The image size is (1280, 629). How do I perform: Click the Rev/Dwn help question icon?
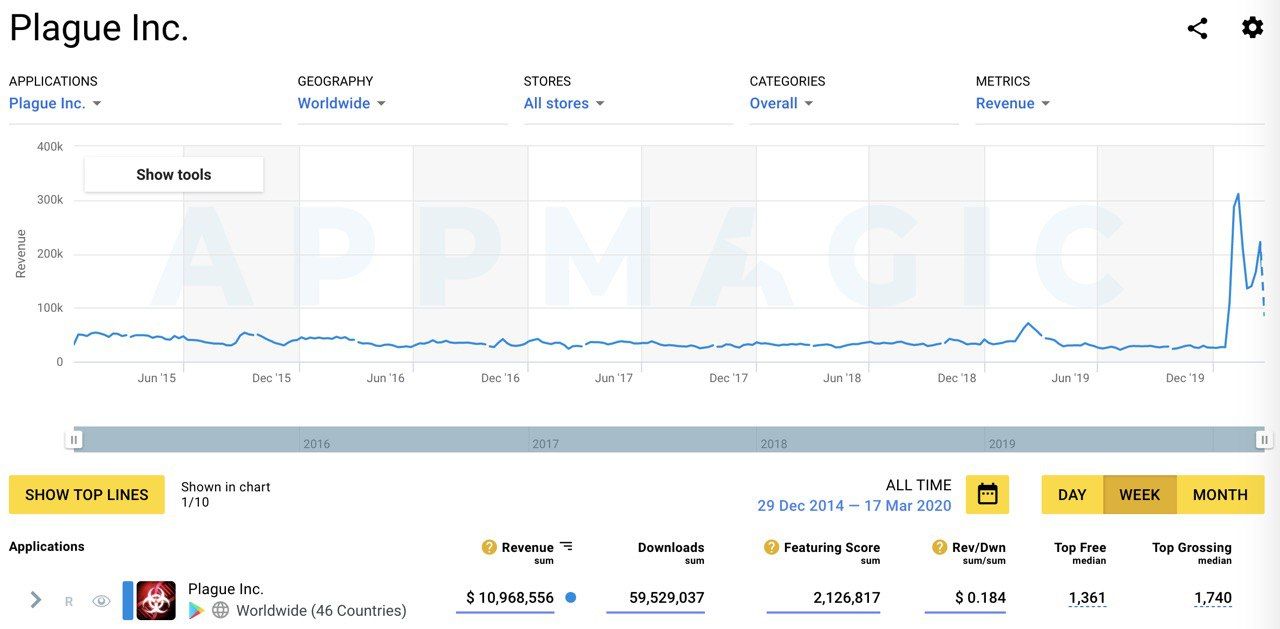click(x=940, y=547)
